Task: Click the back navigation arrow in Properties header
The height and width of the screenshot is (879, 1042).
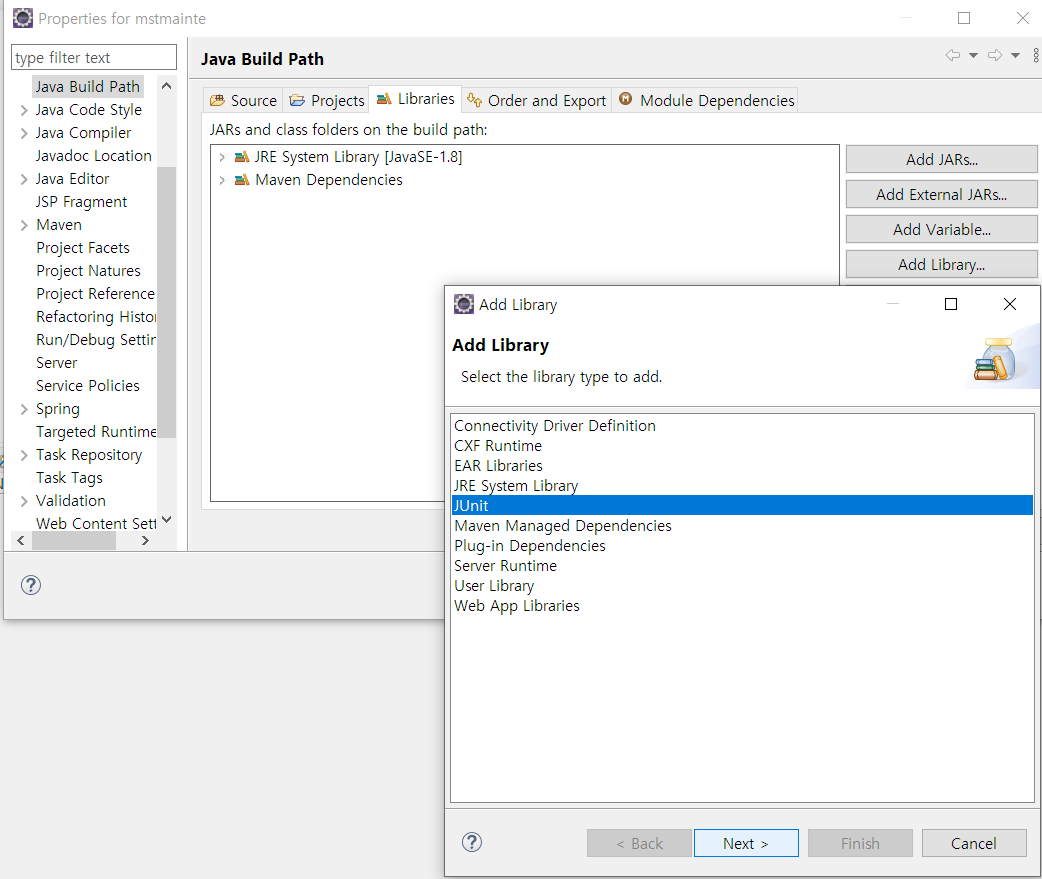Action: point(953,55)
